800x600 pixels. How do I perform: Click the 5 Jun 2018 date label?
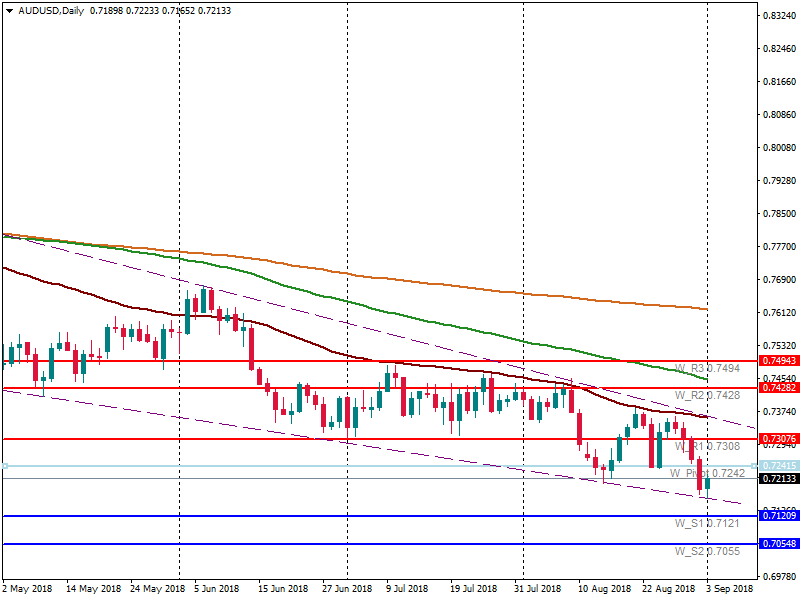tap(216, 590)
